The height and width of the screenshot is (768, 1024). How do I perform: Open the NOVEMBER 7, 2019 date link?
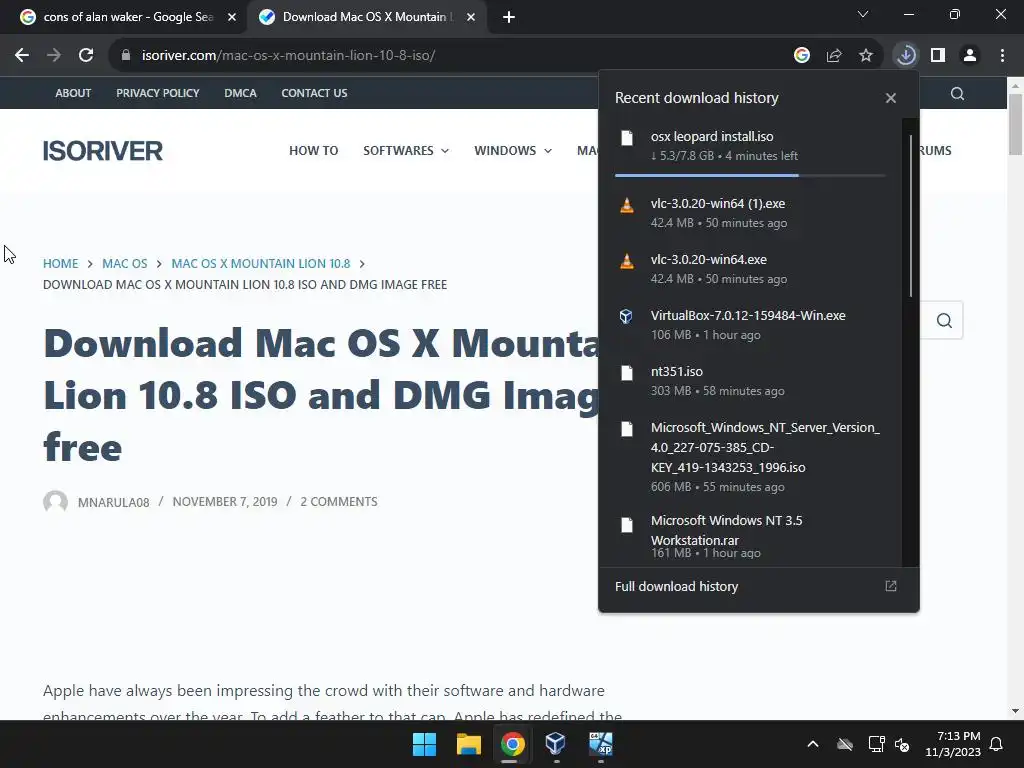point(225,502)
